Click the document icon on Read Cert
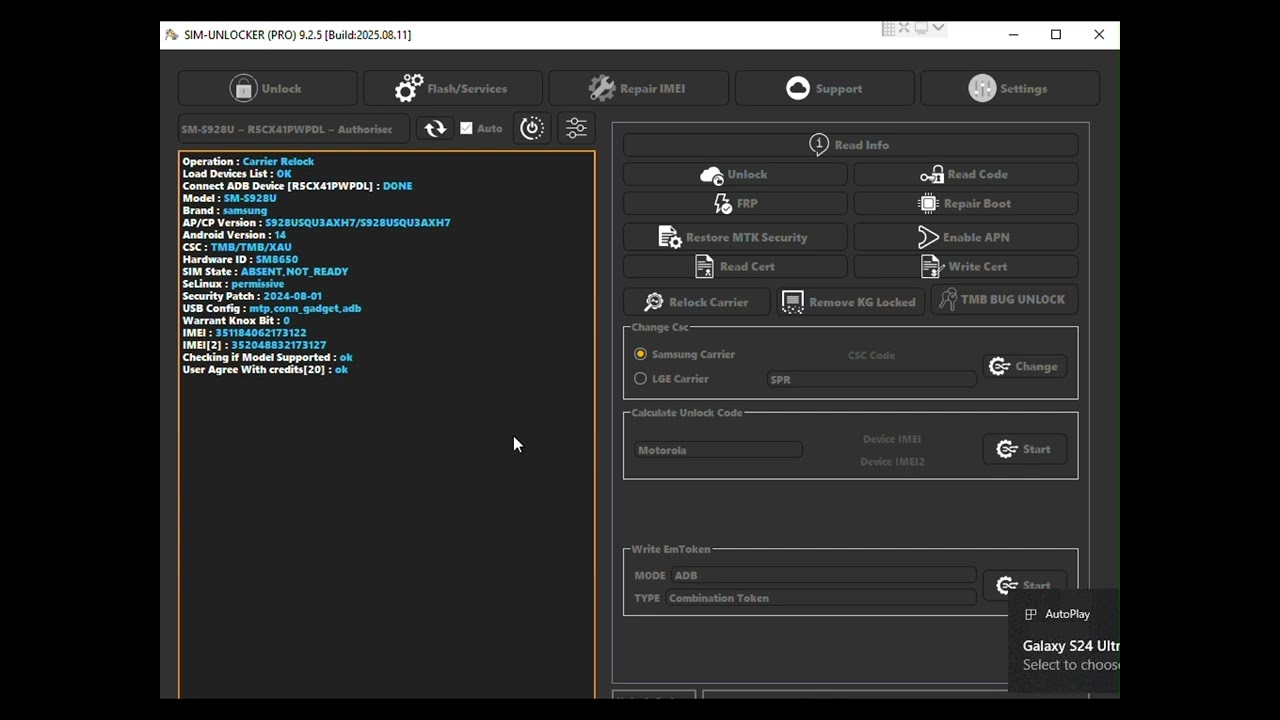This screenshot has height=720, width=1280. (x=704, y=266)
